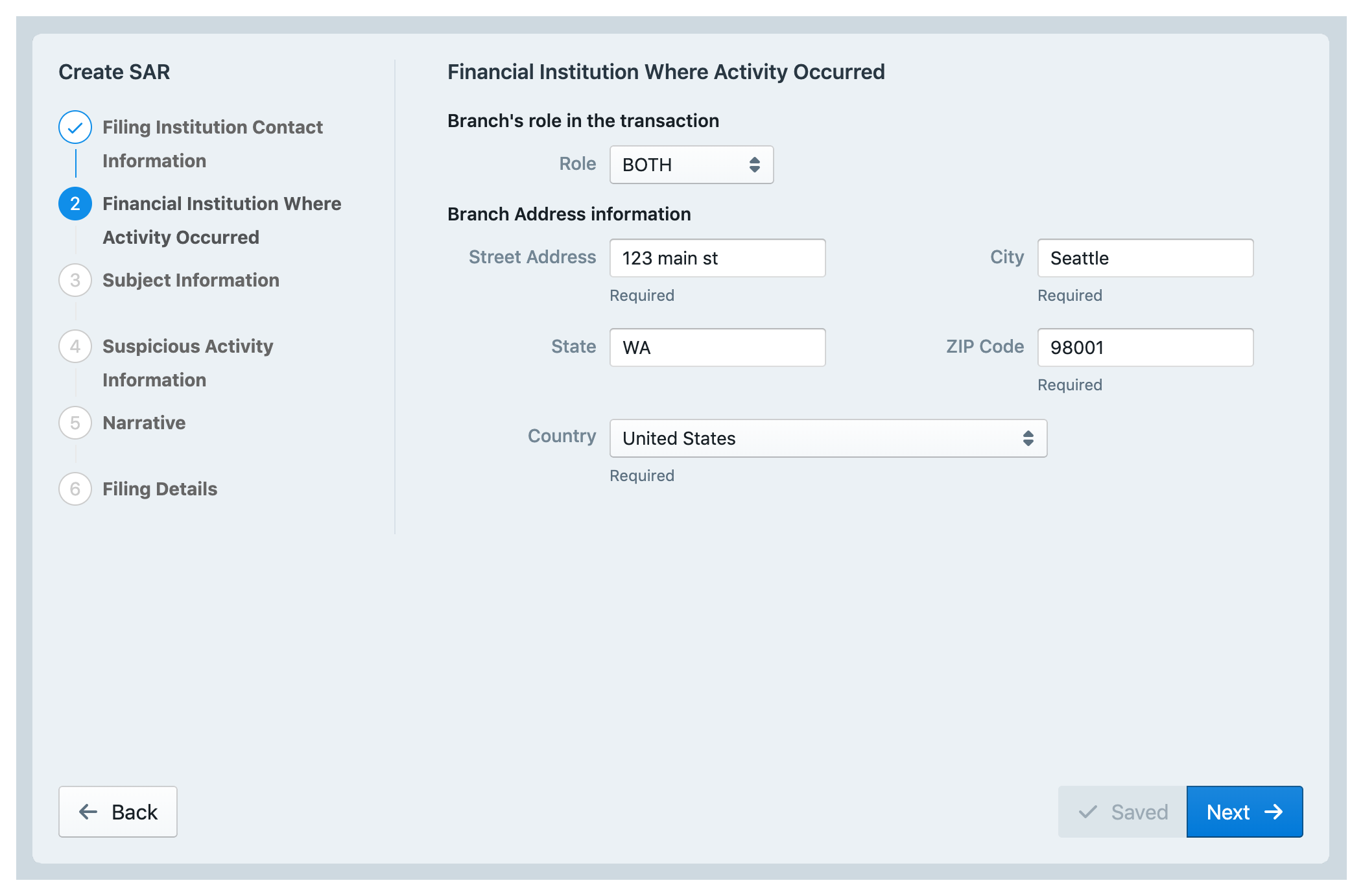Open the Country dropdown showing United States
1363x896 pixels.
(827, 438)
